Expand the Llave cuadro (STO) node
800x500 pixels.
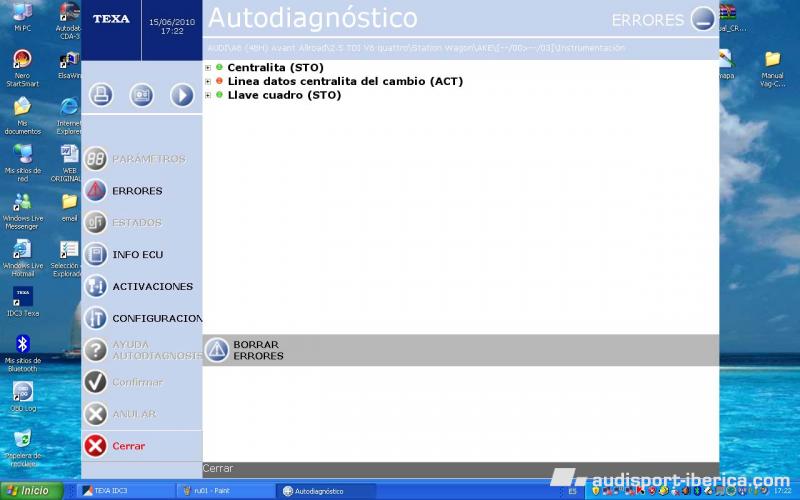pyautogui.click(x=208, y=95)
